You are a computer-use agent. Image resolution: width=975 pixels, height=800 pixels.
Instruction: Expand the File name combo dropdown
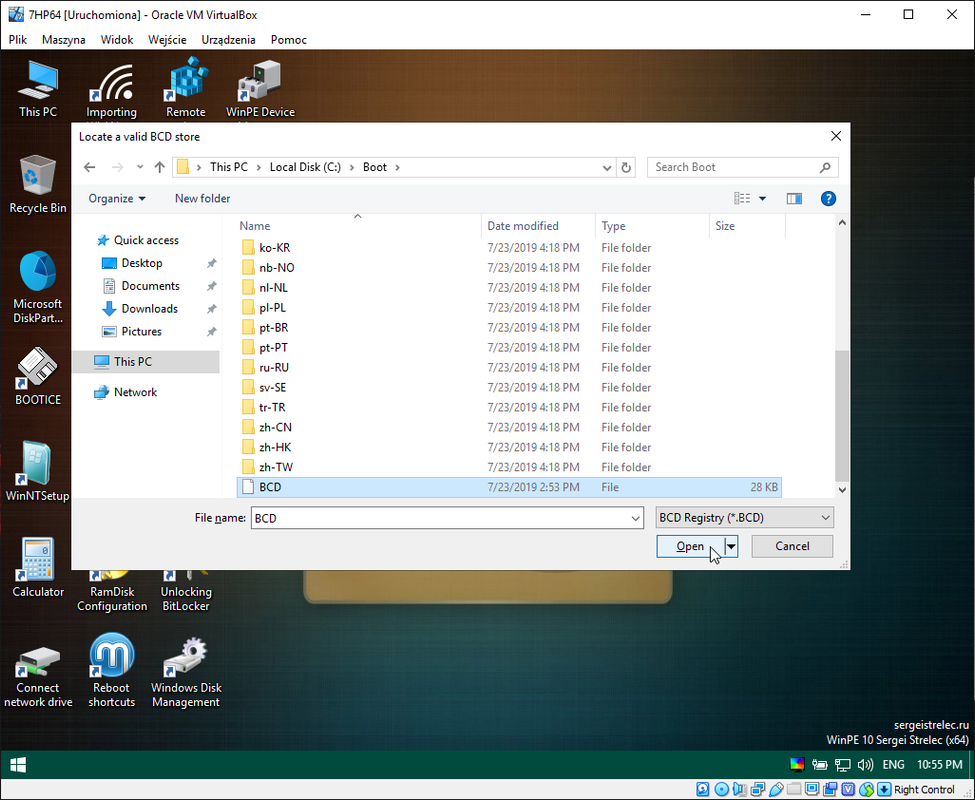(x=635, y=518)
